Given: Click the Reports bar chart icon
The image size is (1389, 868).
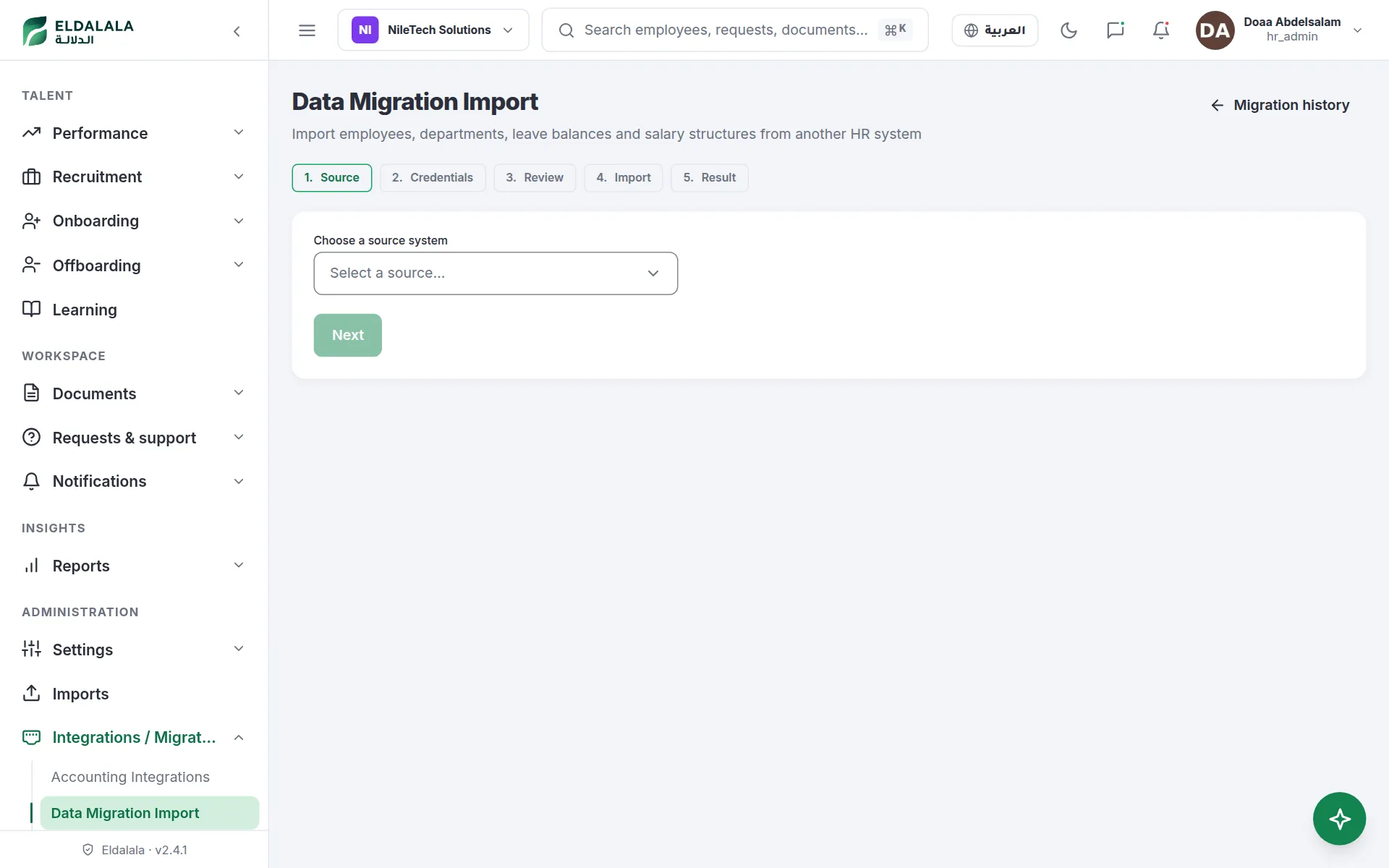Looking at the screenshot, I should pyautogui.click(x=31, y=566).
